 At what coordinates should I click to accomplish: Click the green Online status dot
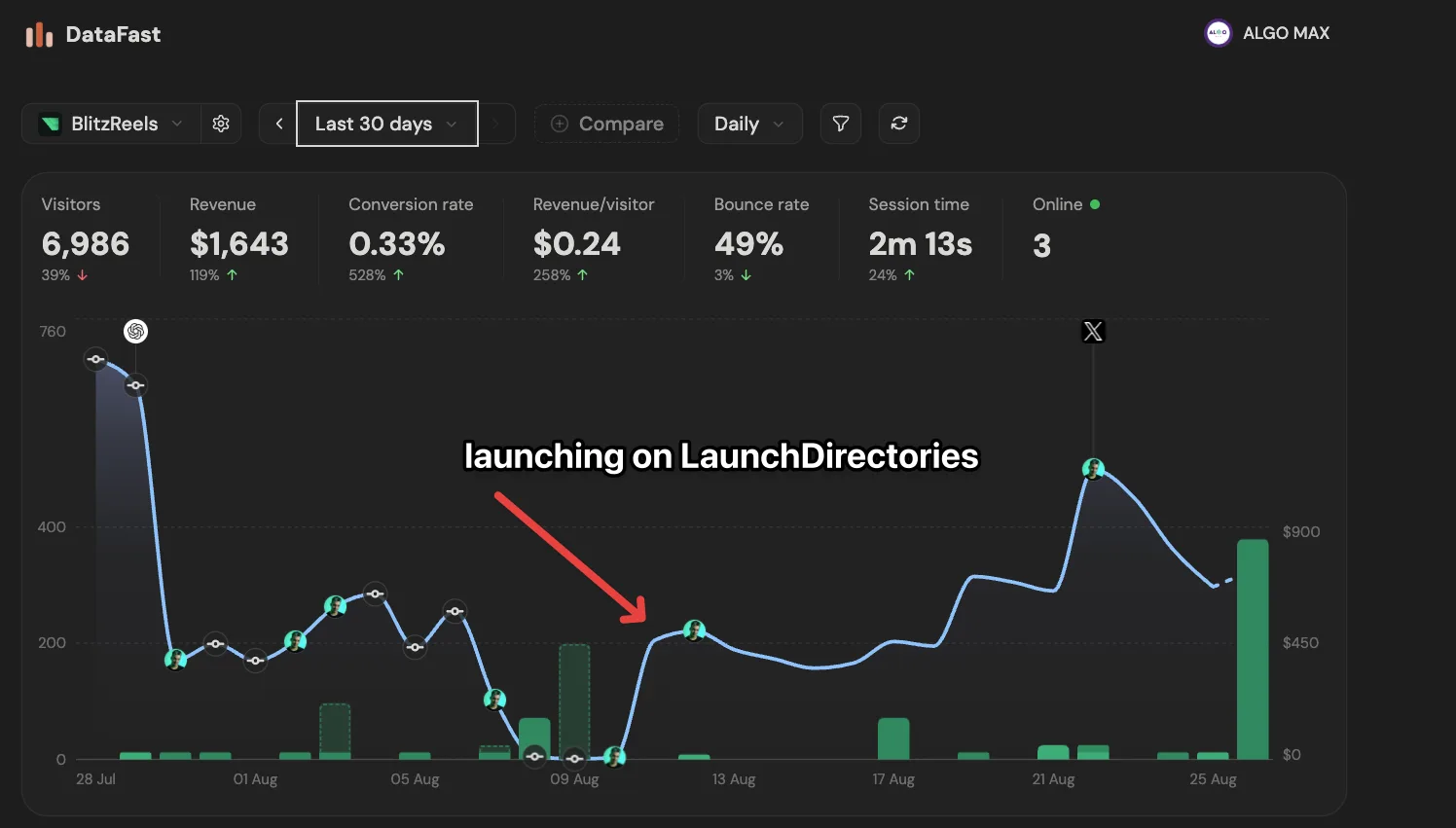coord(1095,204)
